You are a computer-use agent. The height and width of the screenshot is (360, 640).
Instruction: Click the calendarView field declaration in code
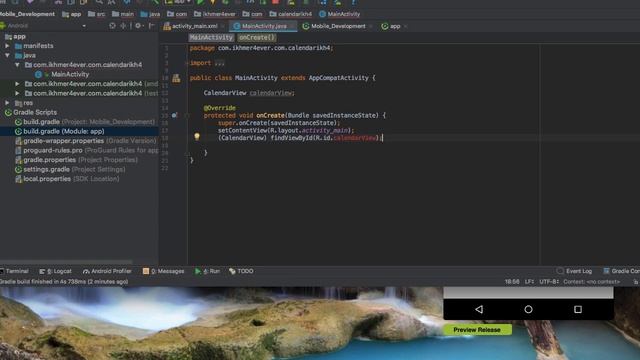[x=271, y=93]
